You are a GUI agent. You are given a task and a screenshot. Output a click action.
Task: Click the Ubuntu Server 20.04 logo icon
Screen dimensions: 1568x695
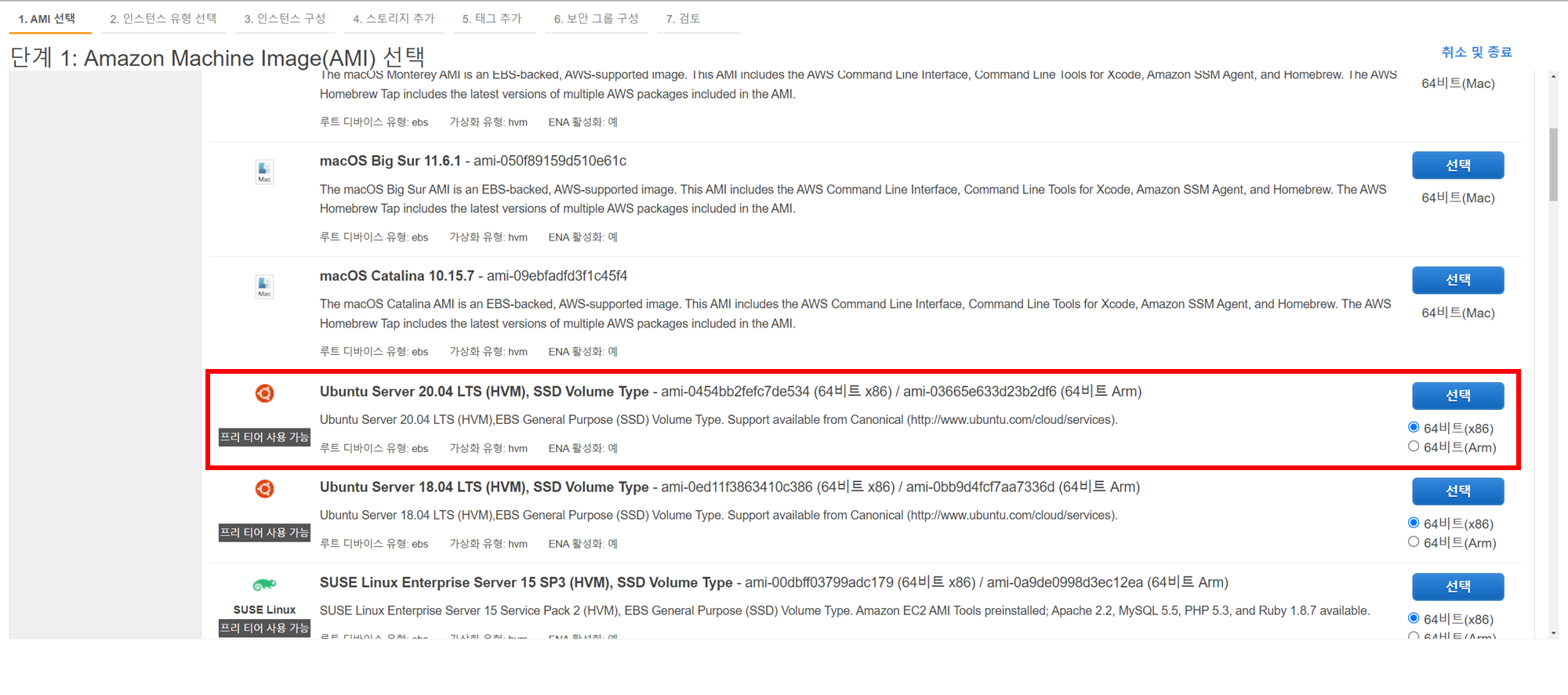pyautogui.click(x=264, y=393)
